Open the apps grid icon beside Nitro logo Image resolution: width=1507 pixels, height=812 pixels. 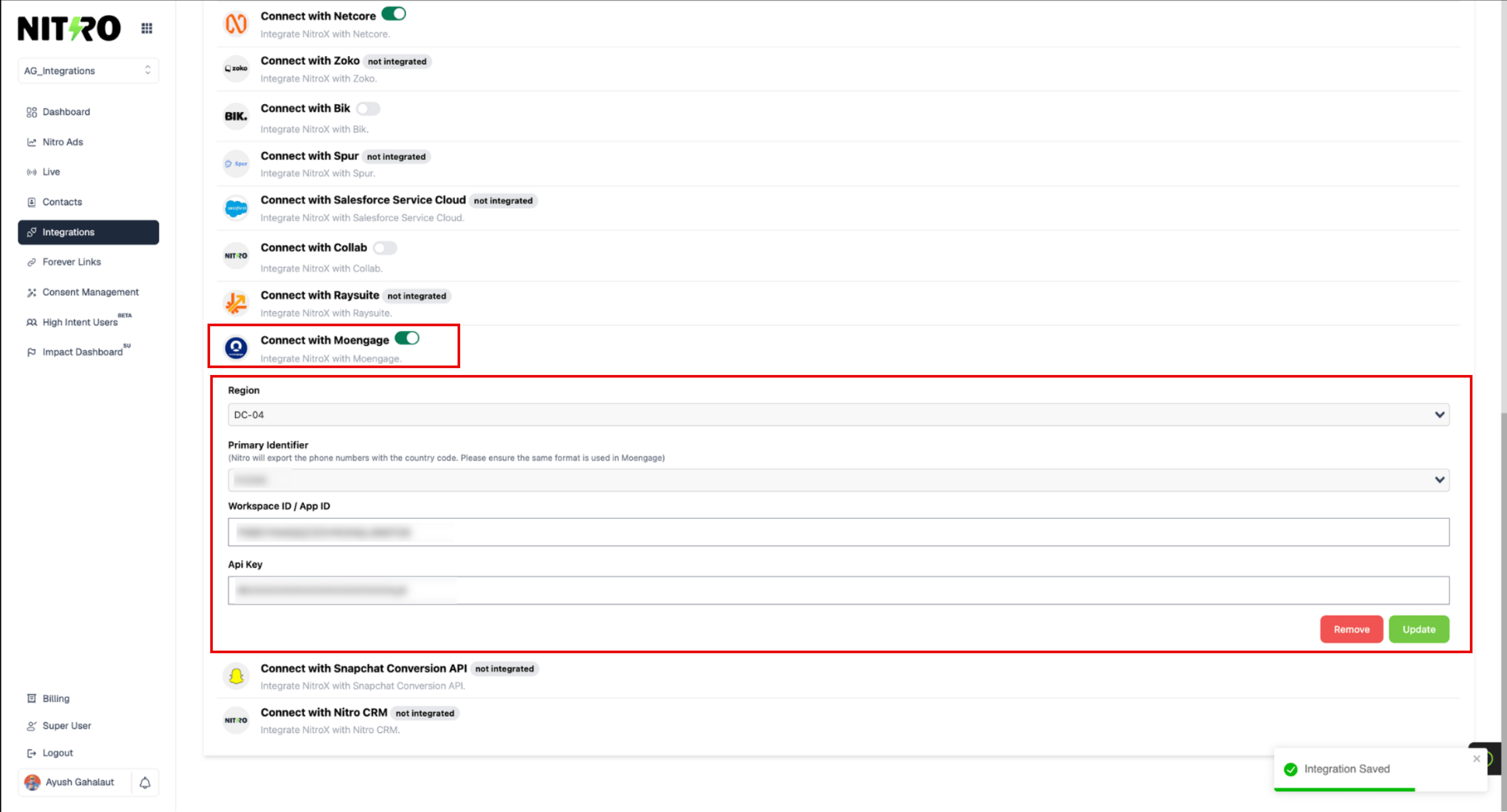tap(147, 28)
